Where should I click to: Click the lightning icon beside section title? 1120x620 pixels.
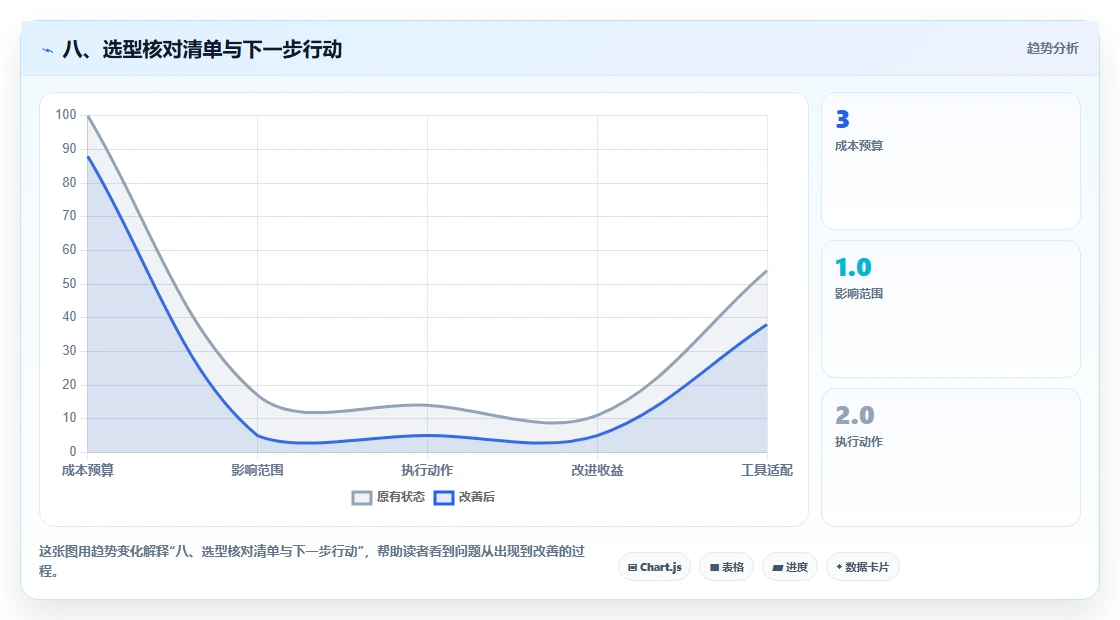click(x=48, y=50)
